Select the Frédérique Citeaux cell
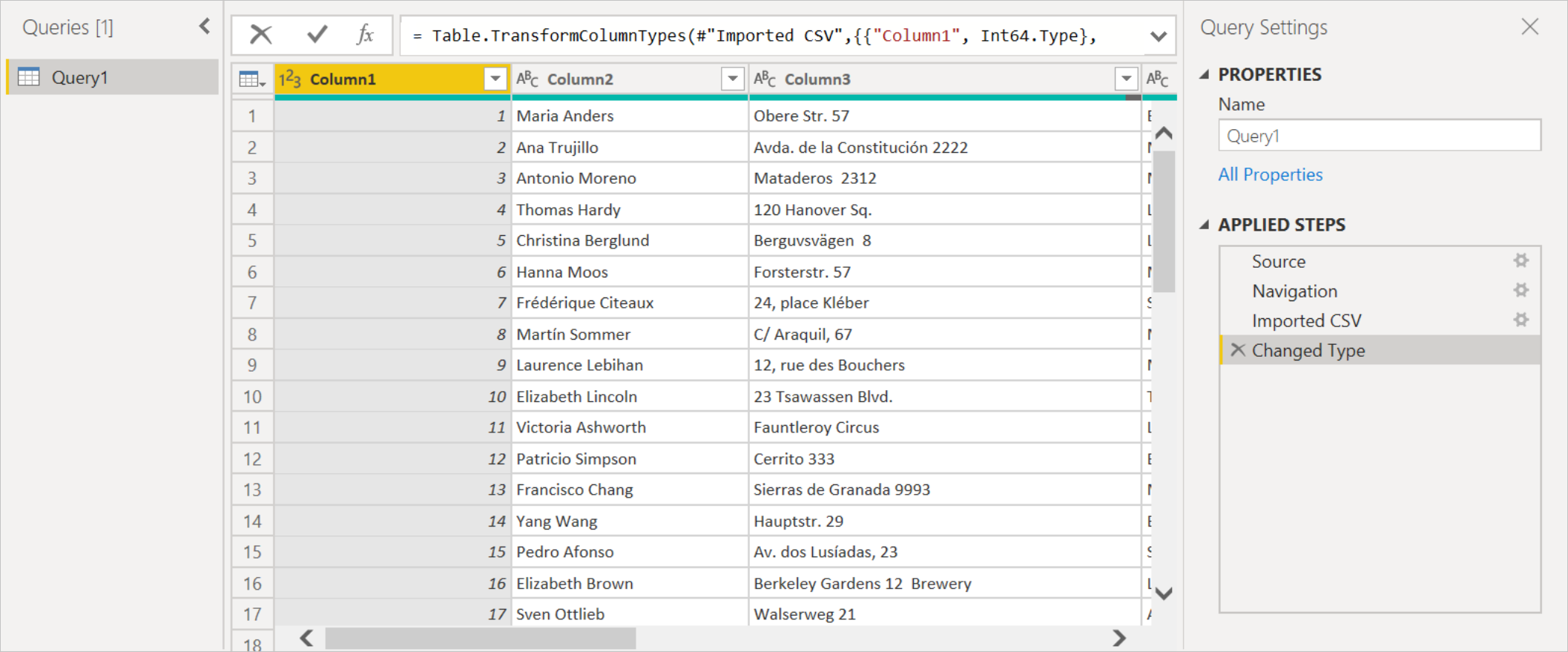 click(630, 303)
